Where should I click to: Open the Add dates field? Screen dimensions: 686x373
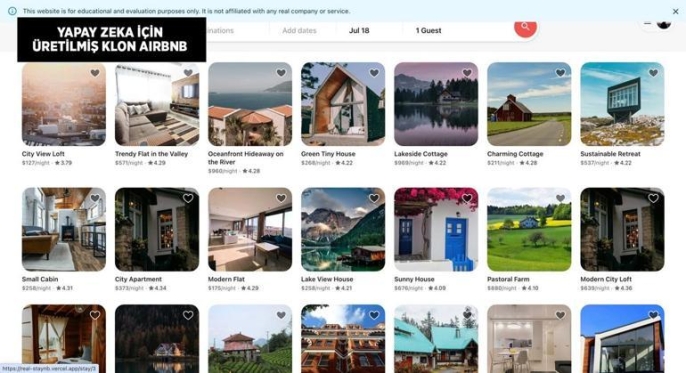(x=299, y=31)
